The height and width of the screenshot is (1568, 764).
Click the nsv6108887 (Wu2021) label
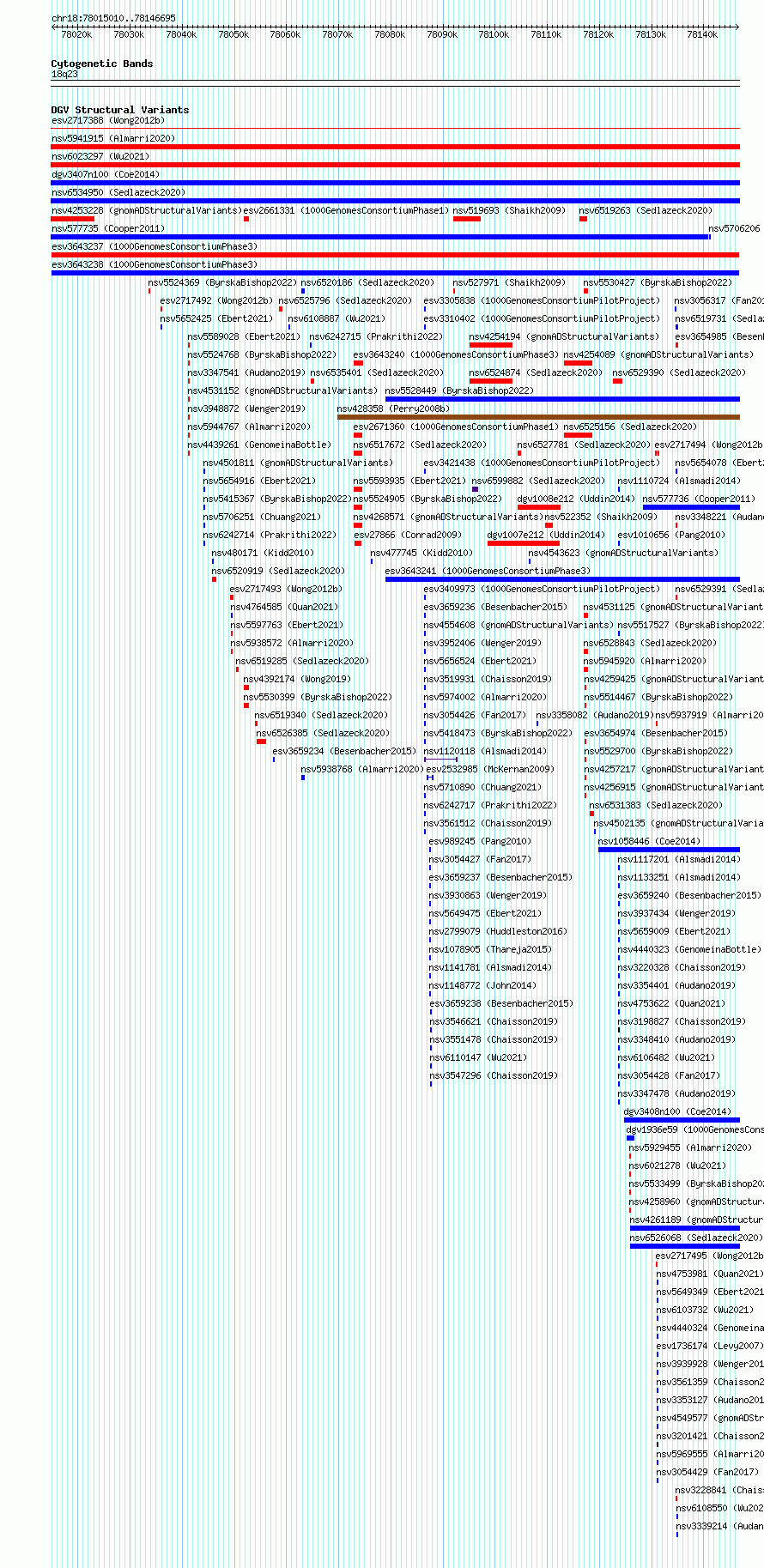(337, 319)
